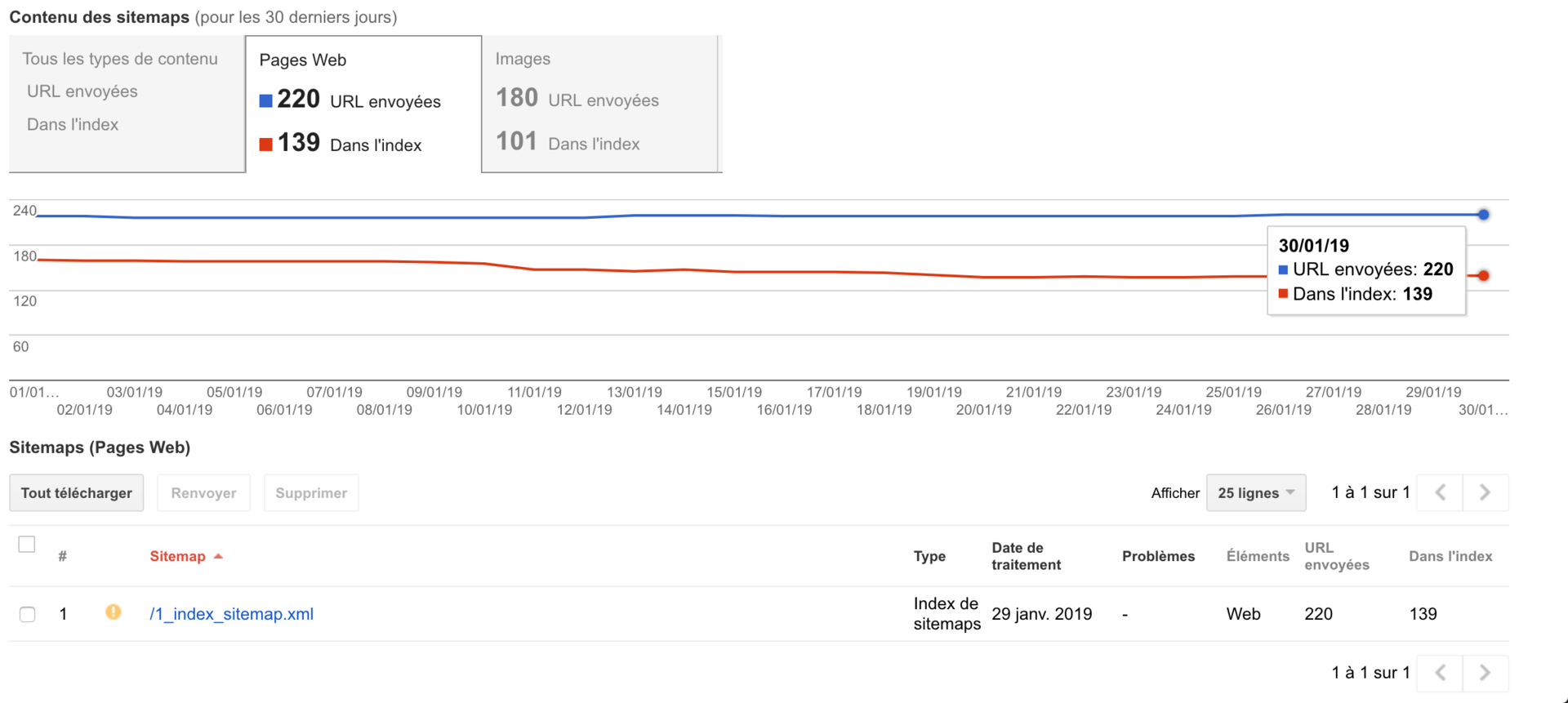This screenshot has width=1568, height=703.
Task: Go to next page using top arrow
Action: [x=1486, y=492]
